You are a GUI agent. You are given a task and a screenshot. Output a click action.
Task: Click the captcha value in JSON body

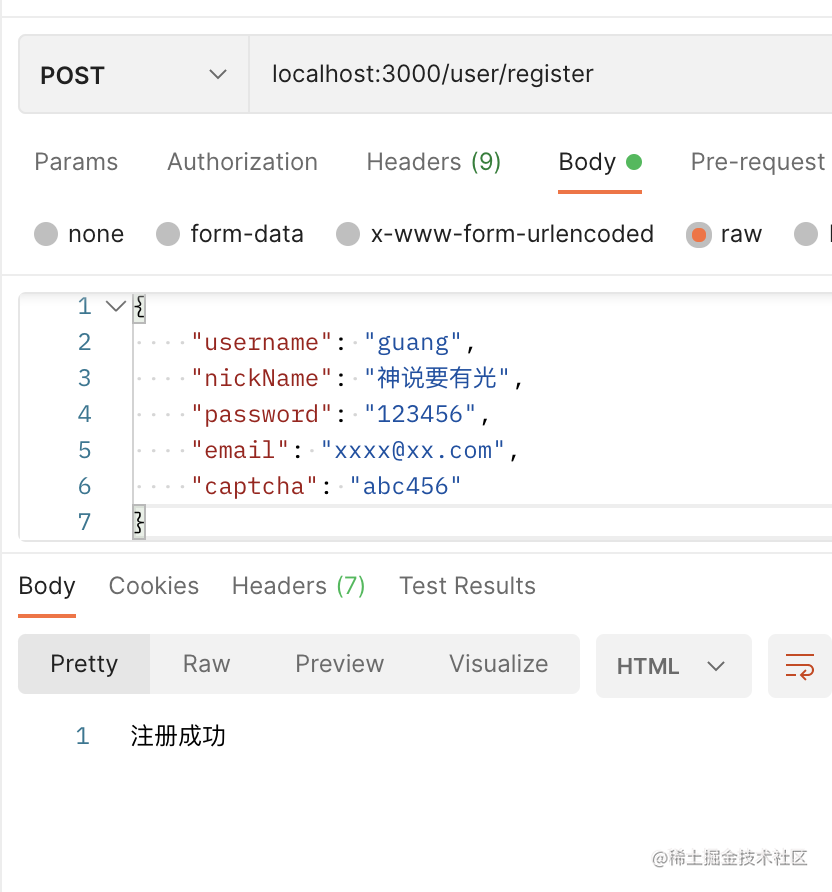click(x=405, y=486)
